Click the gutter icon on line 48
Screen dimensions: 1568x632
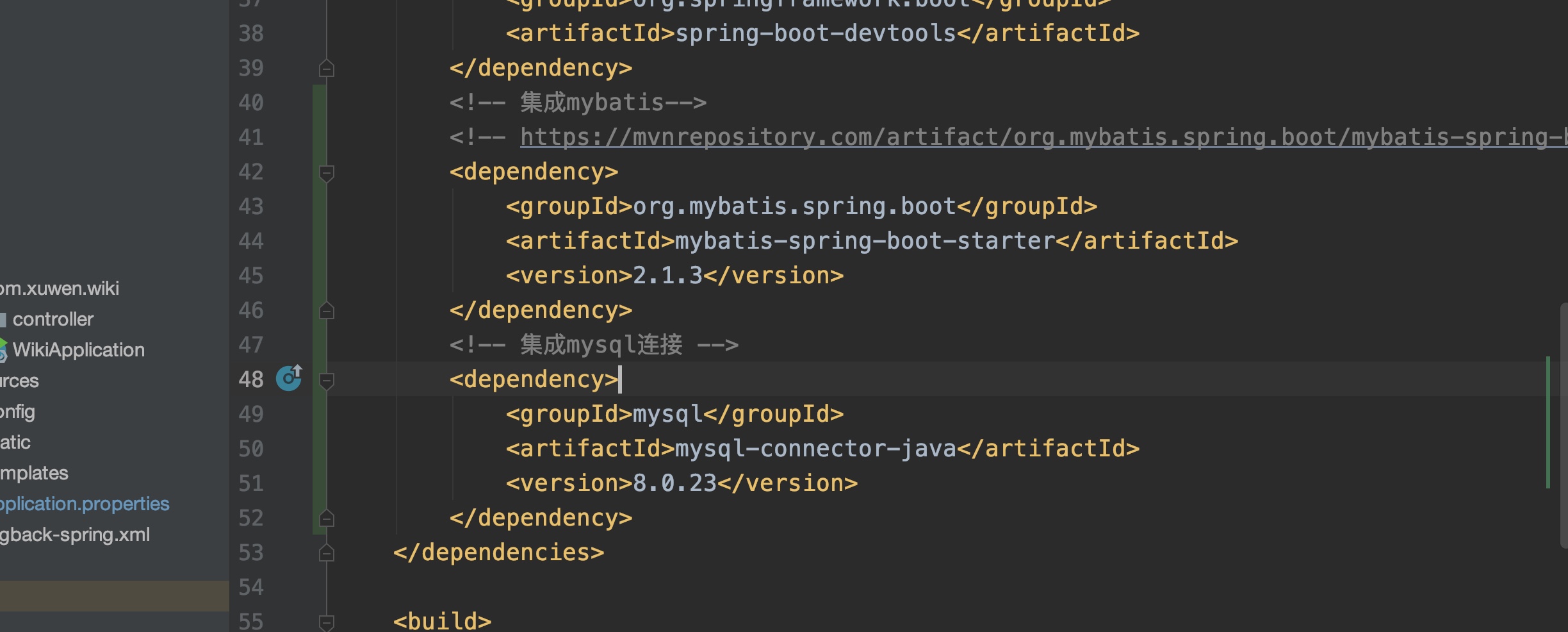pyautogui.click(x=288, y=378)
